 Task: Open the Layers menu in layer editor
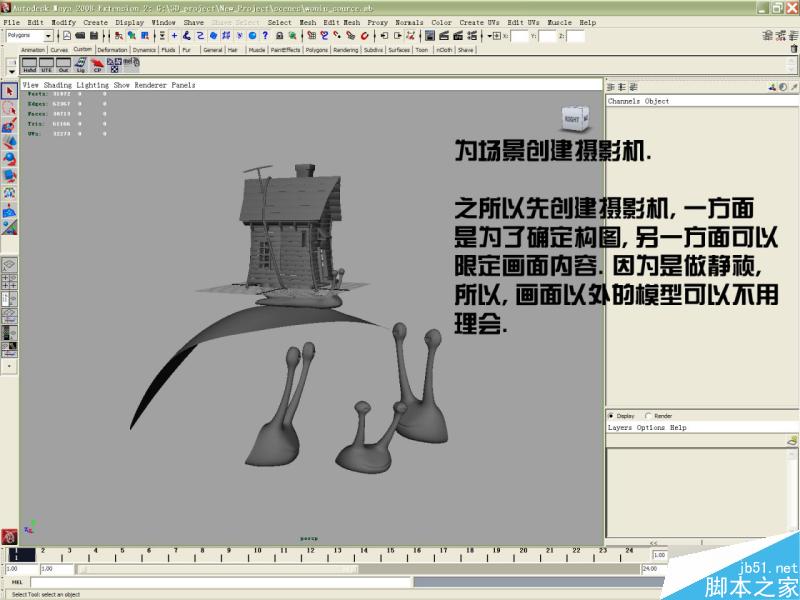tap(619, 428)
